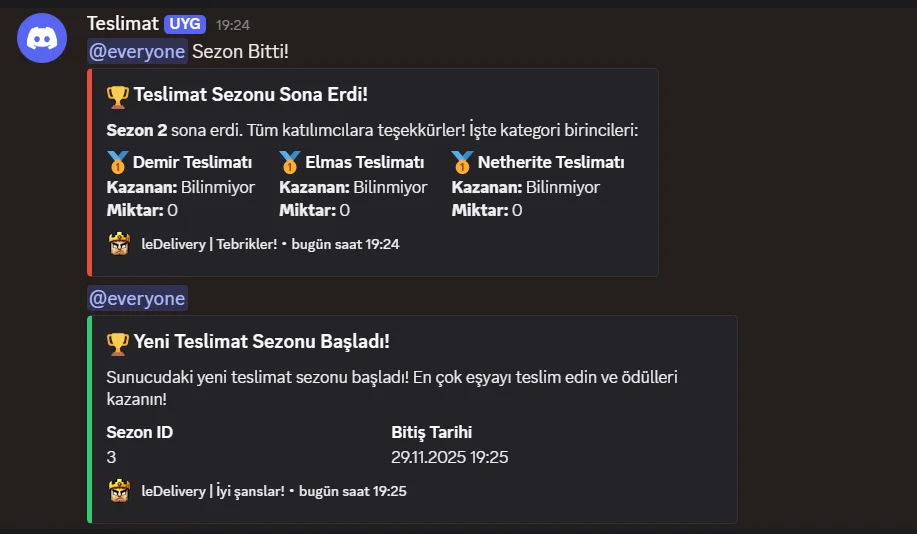Click the second @everyone mention

(137, 298)
